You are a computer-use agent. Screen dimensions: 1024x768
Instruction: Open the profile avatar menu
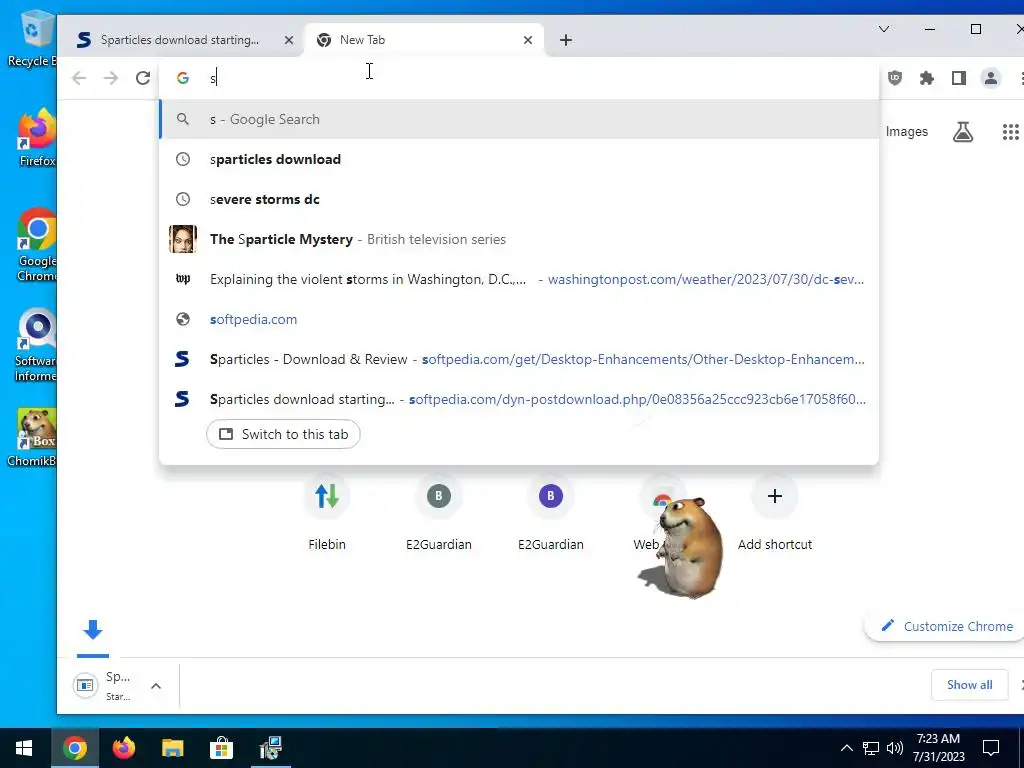991,78
